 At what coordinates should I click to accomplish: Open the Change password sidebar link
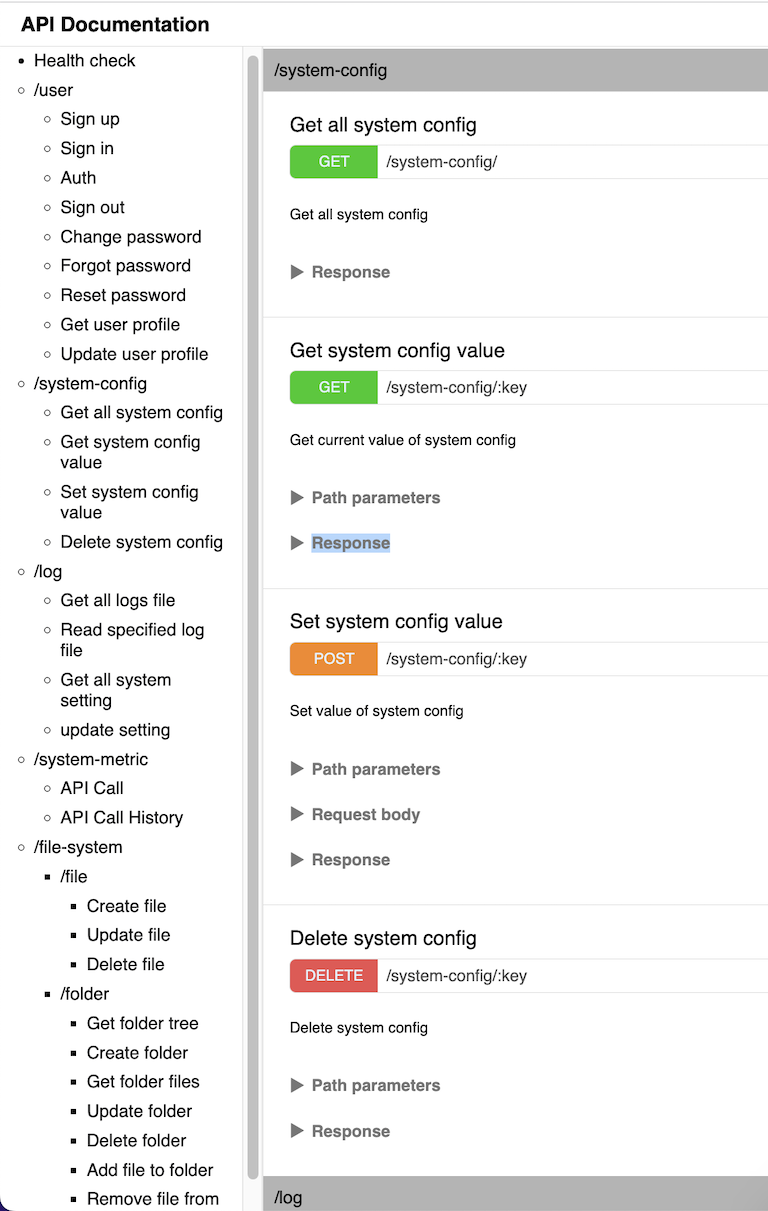[131, 237]
